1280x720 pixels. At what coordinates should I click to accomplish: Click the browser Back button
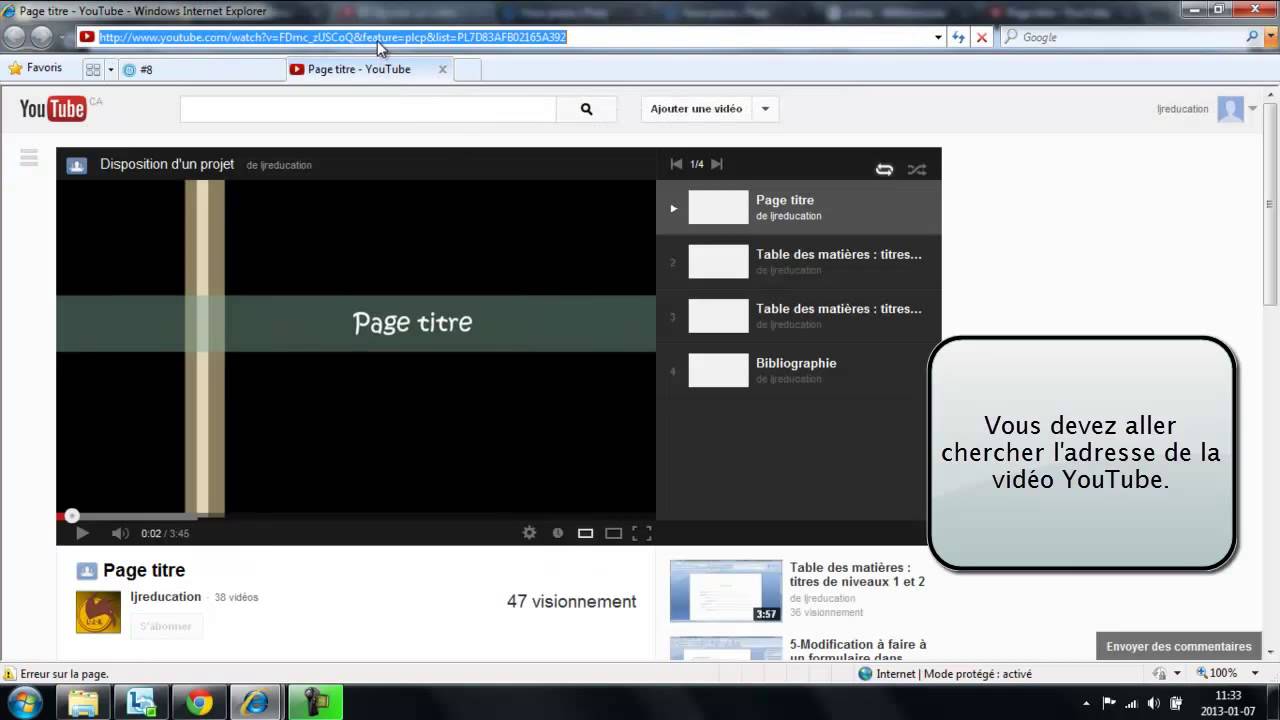(x=14, y=37)
